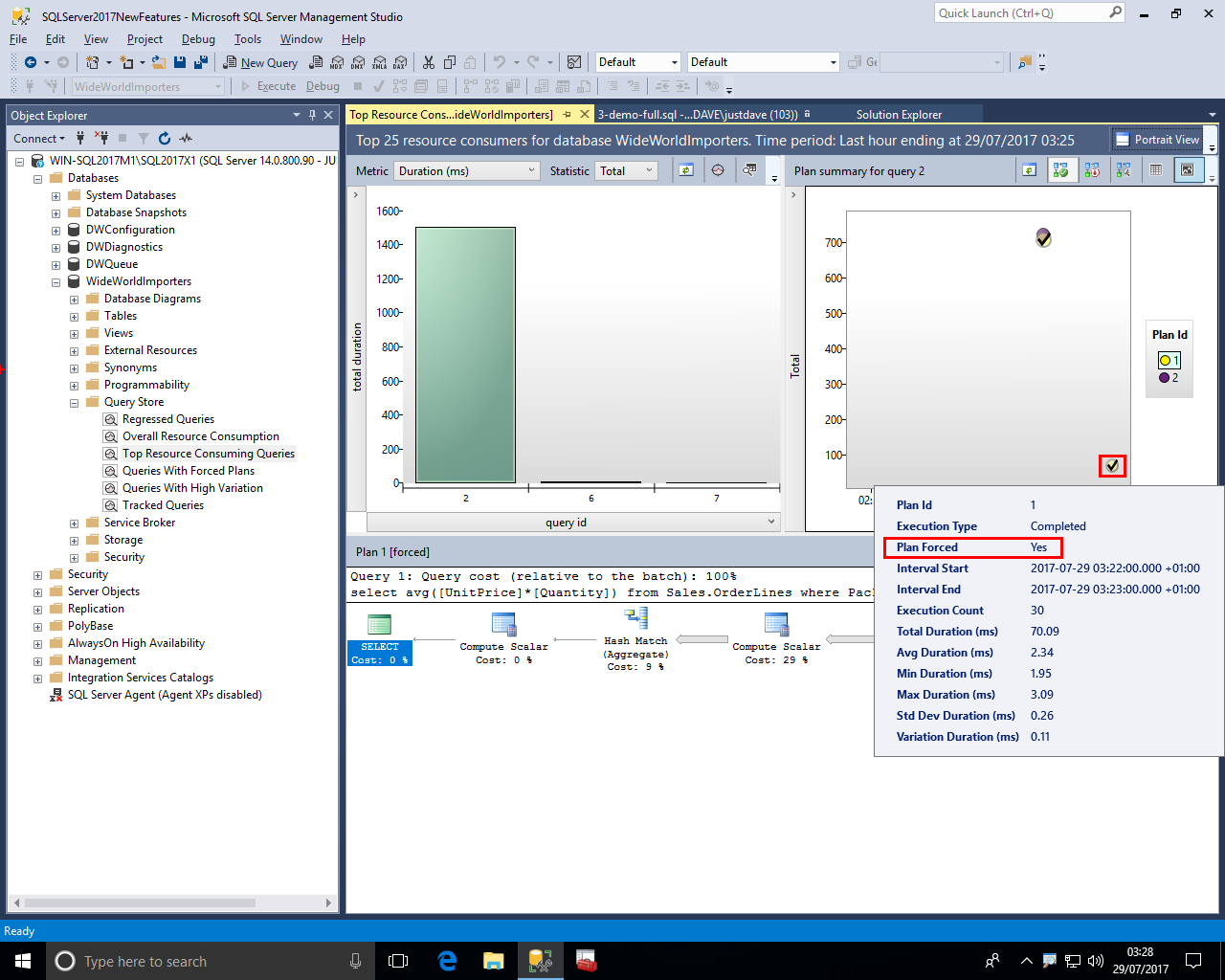1225x980 pixels.
Task: Open the Statistic dropdown showing Total
Action: [627, 170]
